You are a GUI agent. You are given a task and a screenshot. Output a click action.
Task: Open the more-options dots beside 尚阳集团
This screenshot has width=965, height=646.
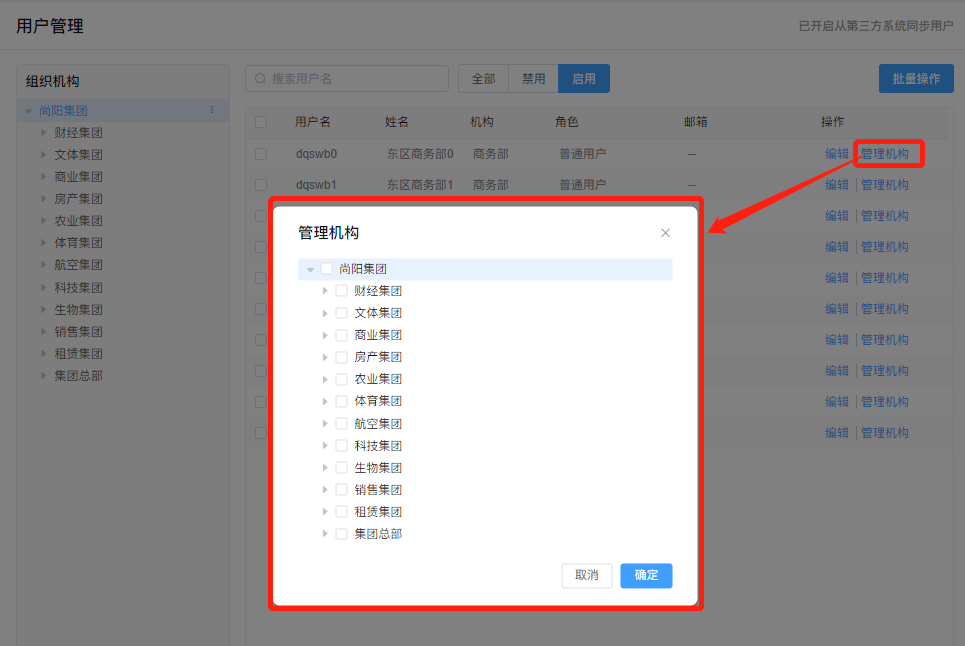[211, 110]
